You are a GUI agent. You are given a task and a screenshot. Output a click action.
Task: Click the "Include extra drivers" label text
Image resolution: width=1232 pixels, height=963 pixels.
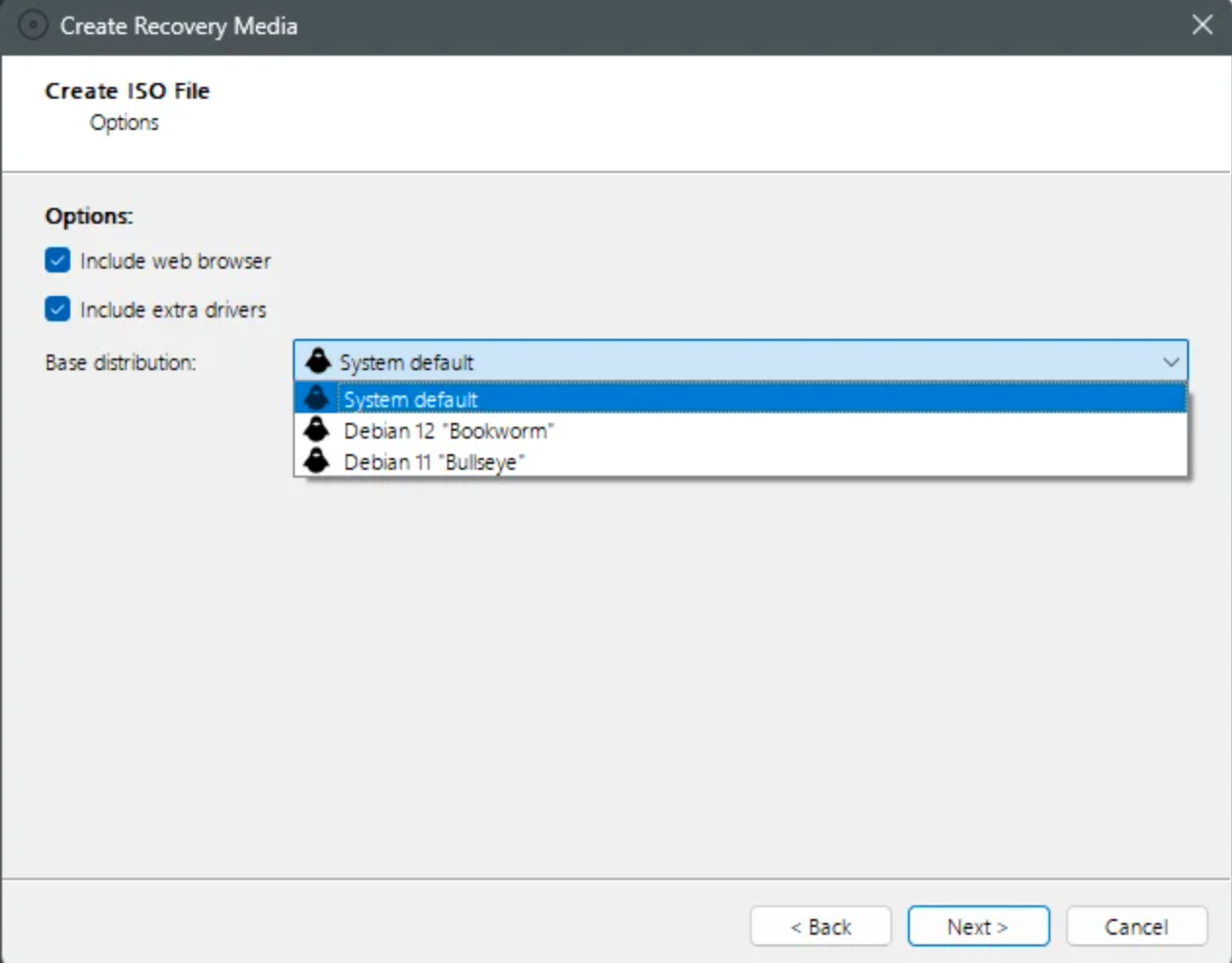(173, 310)
